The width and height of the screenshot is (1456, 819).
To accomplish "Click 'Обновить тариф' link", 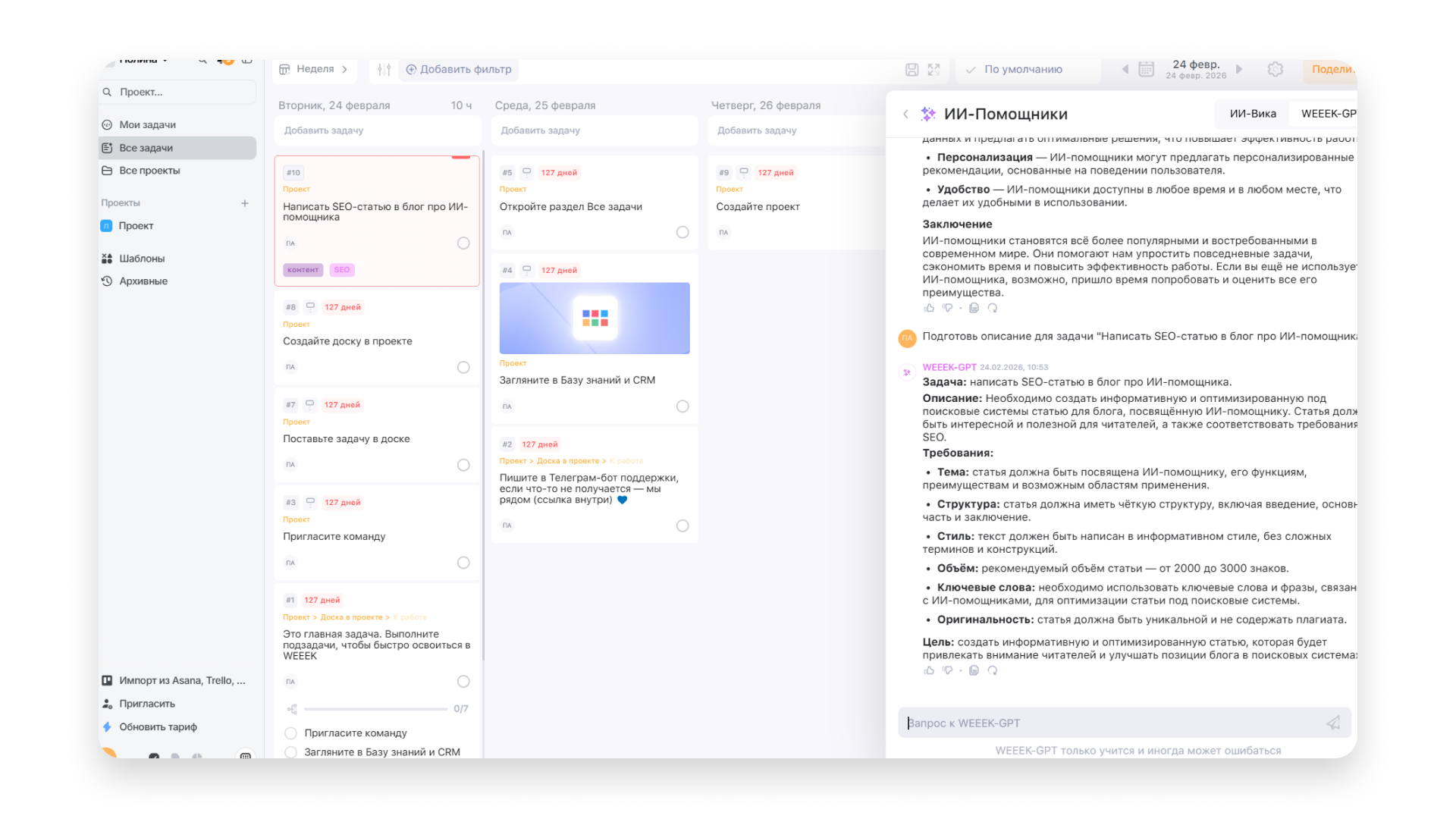I will pyautogui.click(x=158, y=727).
